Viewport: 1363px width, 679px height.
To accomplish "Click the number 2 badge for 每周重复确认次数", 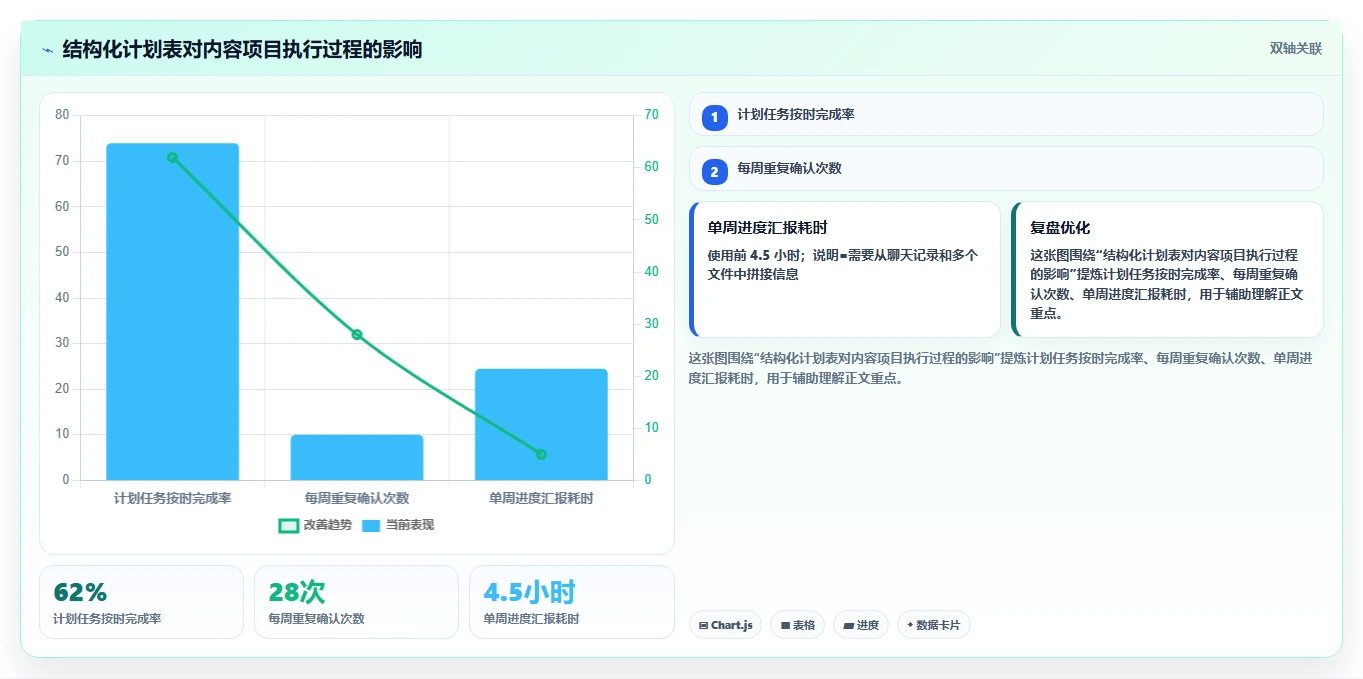I will (714, 172).
